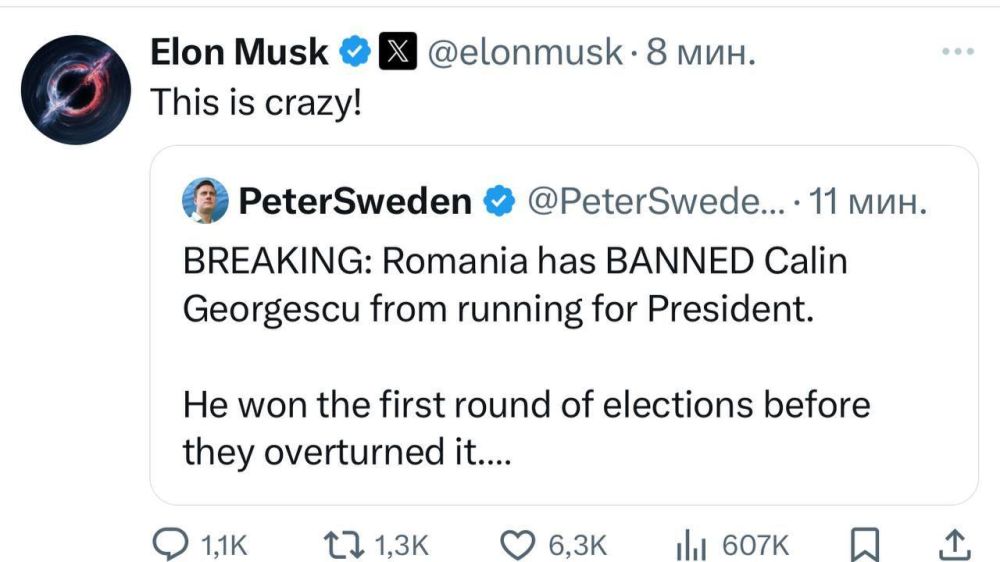The image size is (1000, 562).
Task: Like the post with the heart icon
Action: coord(516,543)
